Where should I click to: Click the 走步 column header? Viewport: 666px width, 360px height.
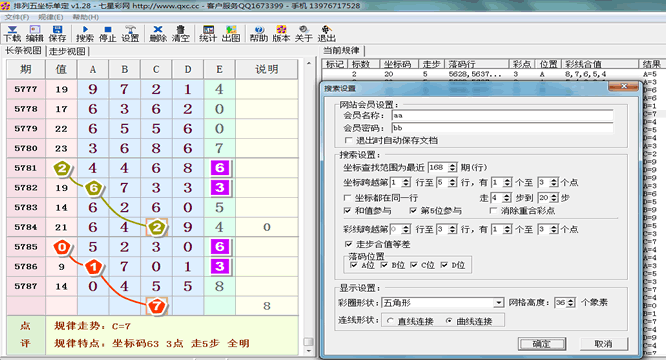431,64
